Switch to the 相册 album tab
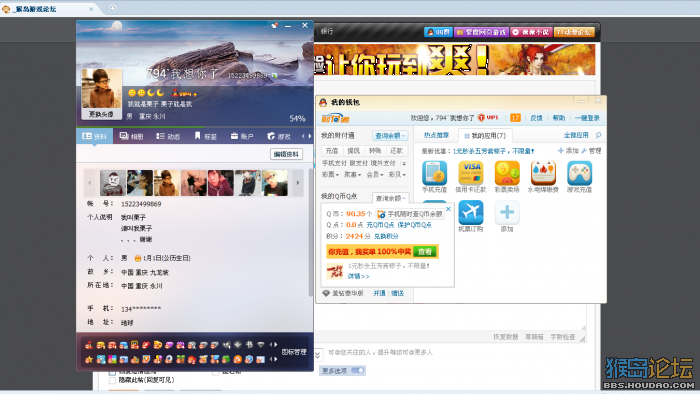 pyautogui.click(x=131, y=136)
